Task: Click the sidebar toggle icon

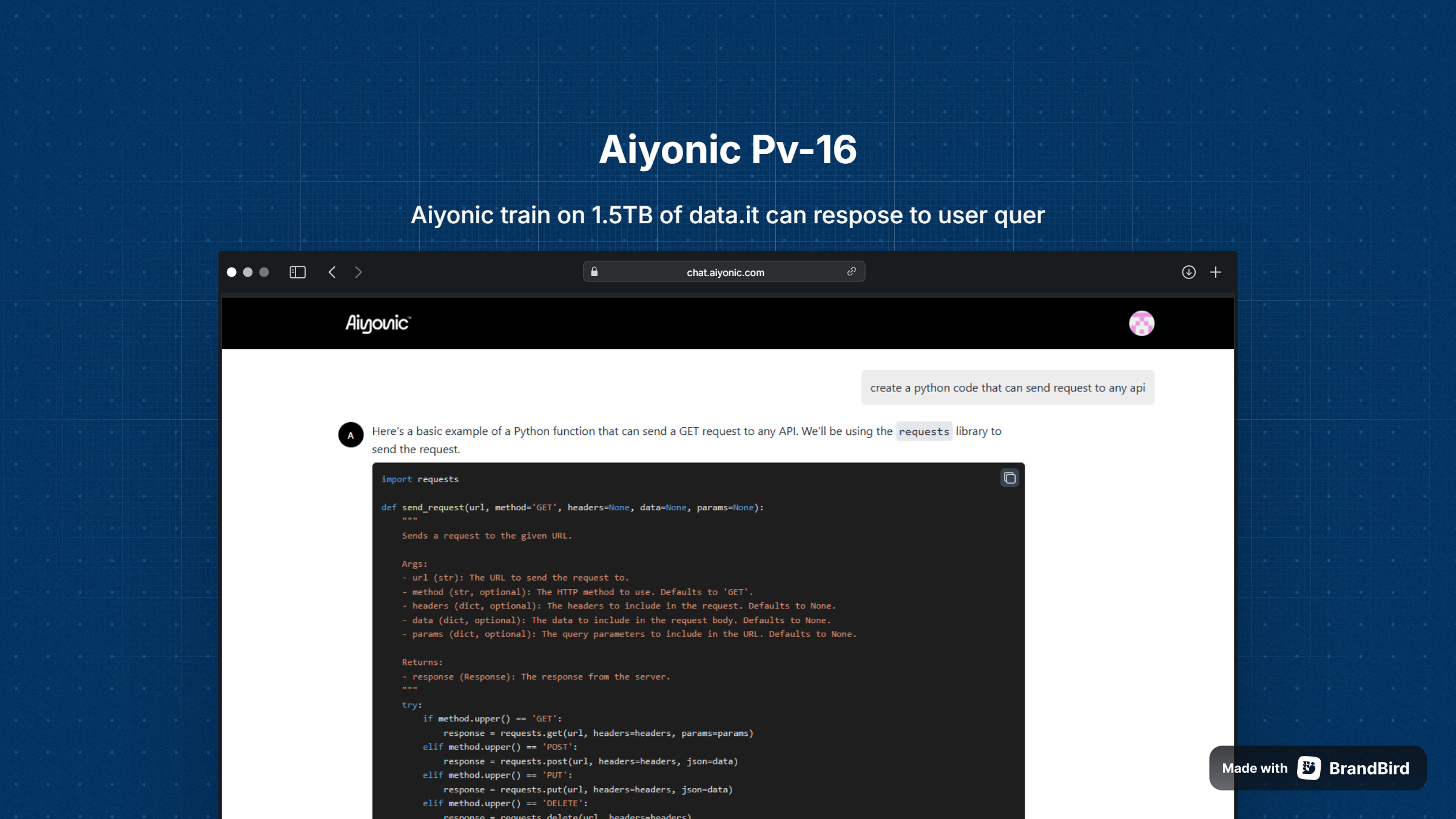Action: tap(297, 272)
